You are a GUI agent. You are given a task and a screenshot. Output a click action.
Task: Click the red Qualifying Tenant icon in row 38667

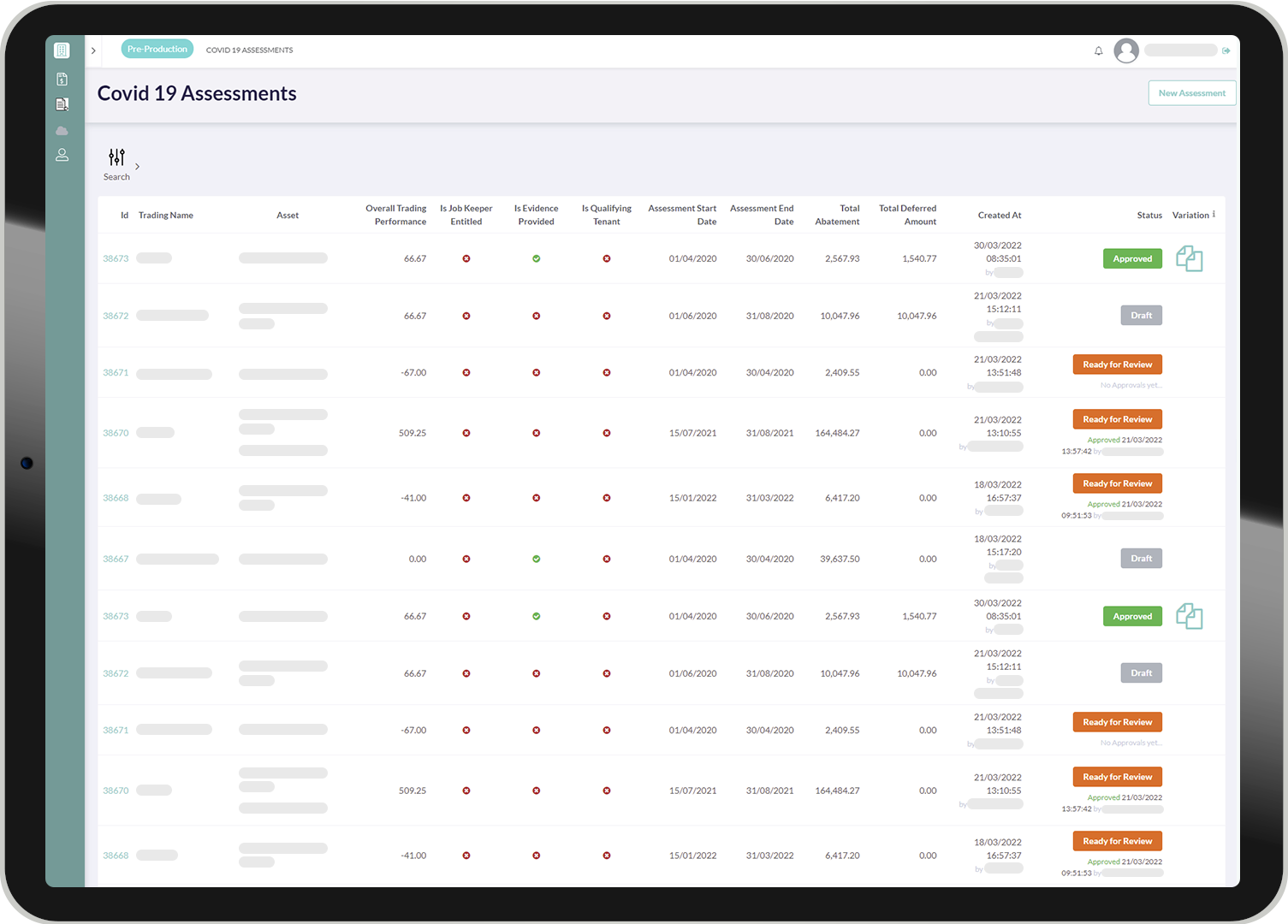[x=607, y=560]
